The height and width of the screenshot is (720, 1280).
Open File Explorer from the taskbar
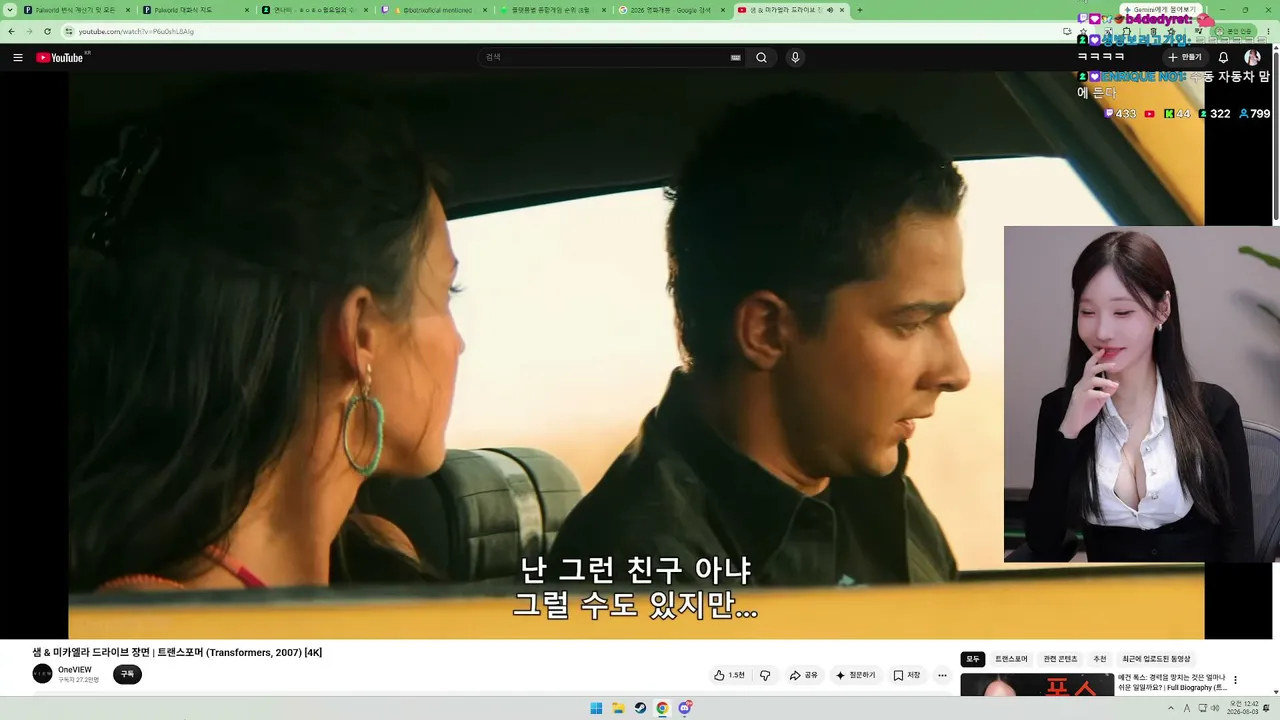[x=618, y=708]
